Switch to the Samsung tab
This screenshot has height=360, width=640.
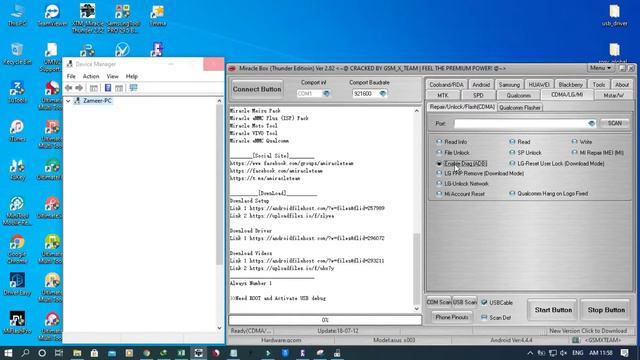click(509, 84)
